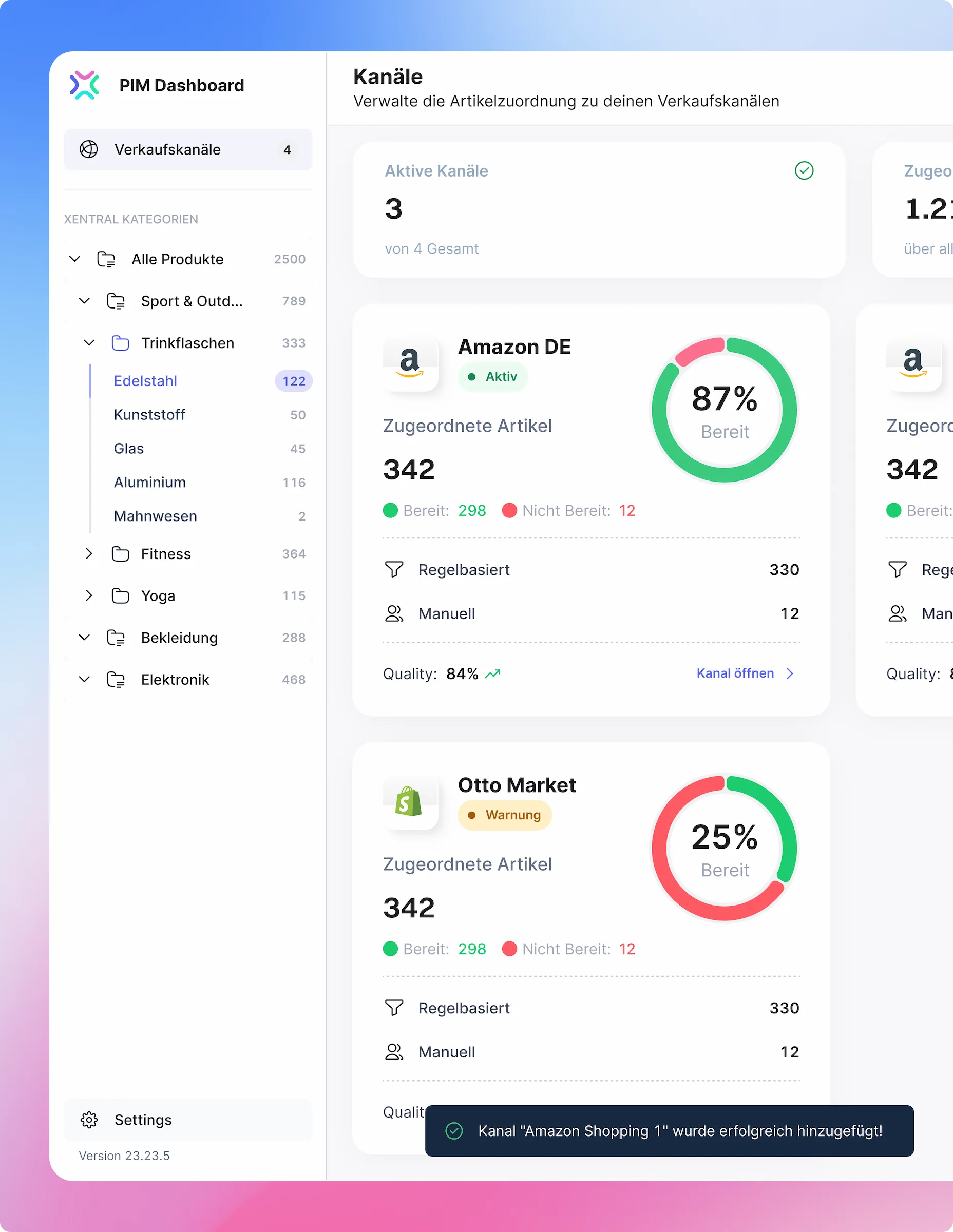Click the 87% Bereit progress ring

click(725, 410)
